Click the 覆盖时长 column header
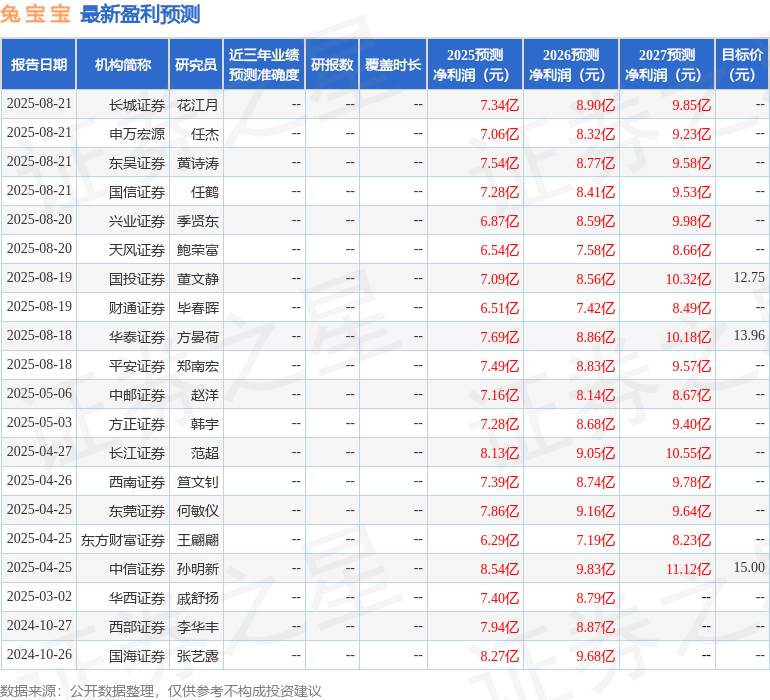 point(393,64)
